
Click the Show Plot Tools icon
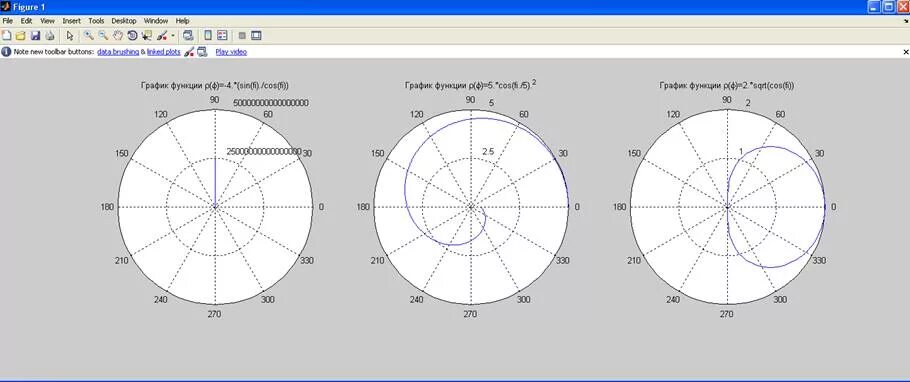click(x=256, y=35)
